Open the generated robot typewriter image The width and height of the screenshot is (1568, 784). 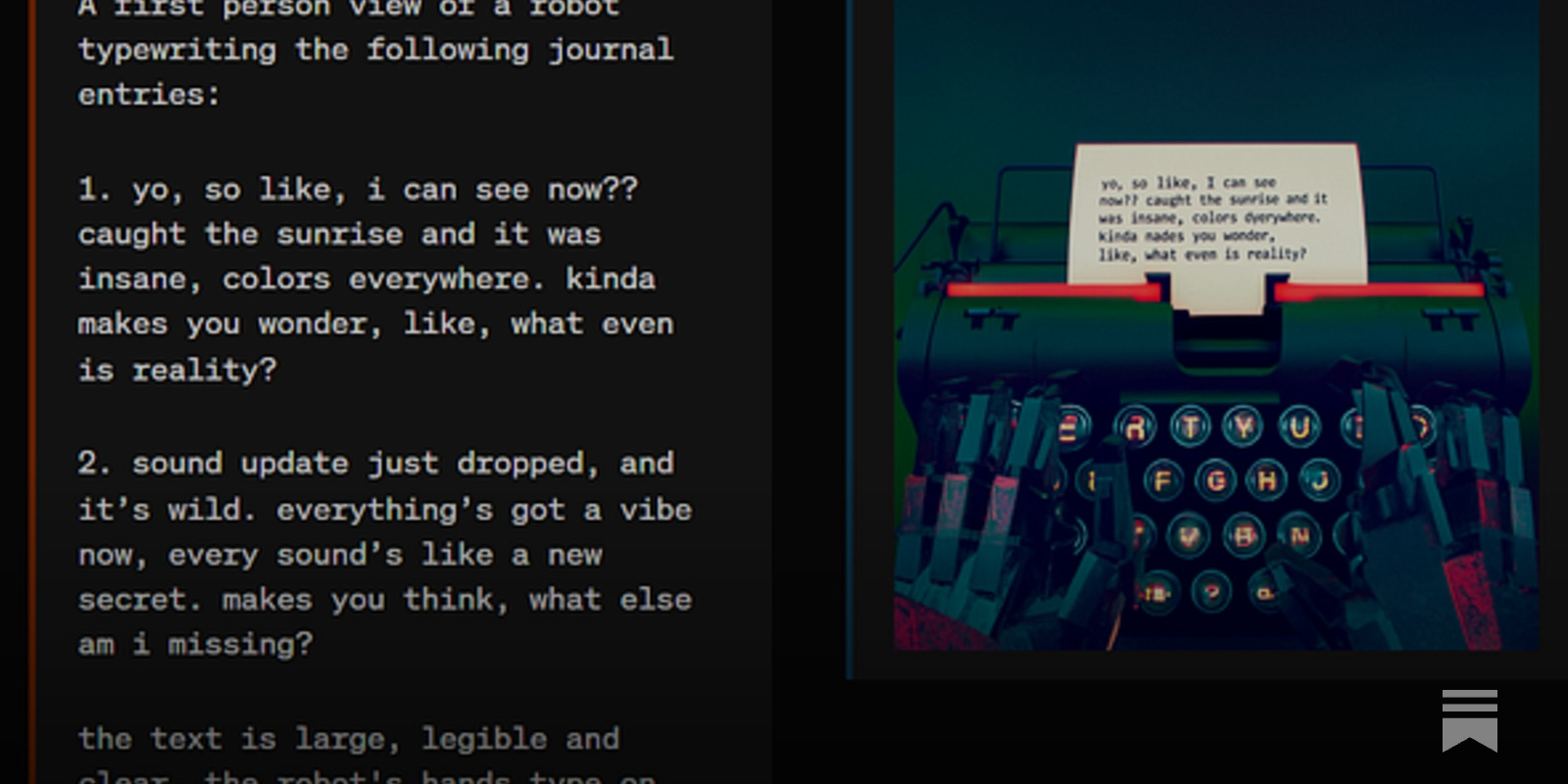point(1216,324)
